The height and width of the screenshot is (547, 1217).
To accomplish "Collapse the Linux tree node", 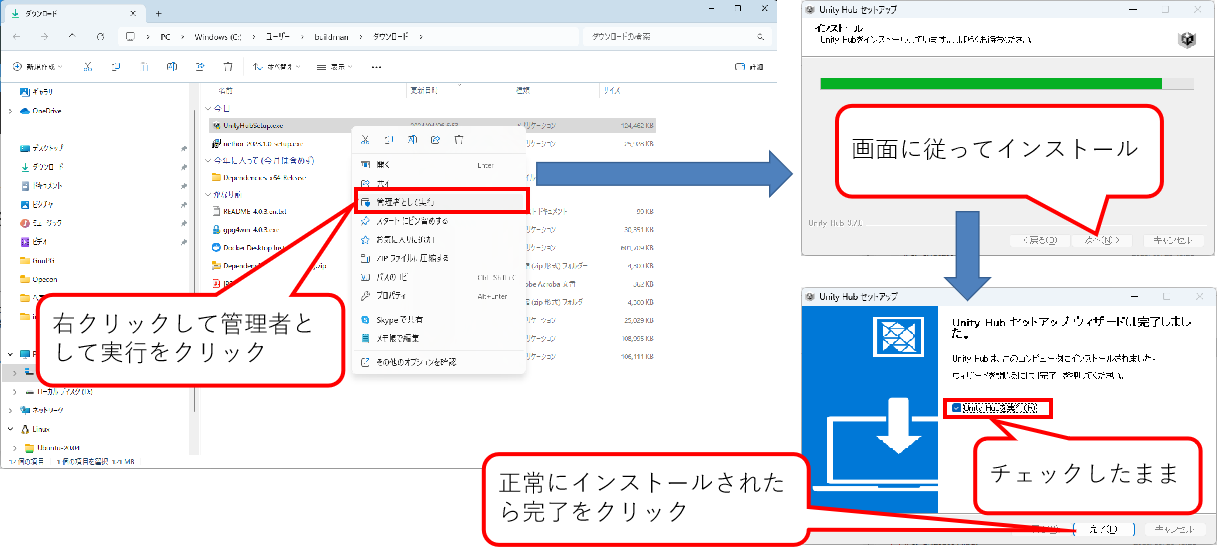I will click(x=10, y=428).
